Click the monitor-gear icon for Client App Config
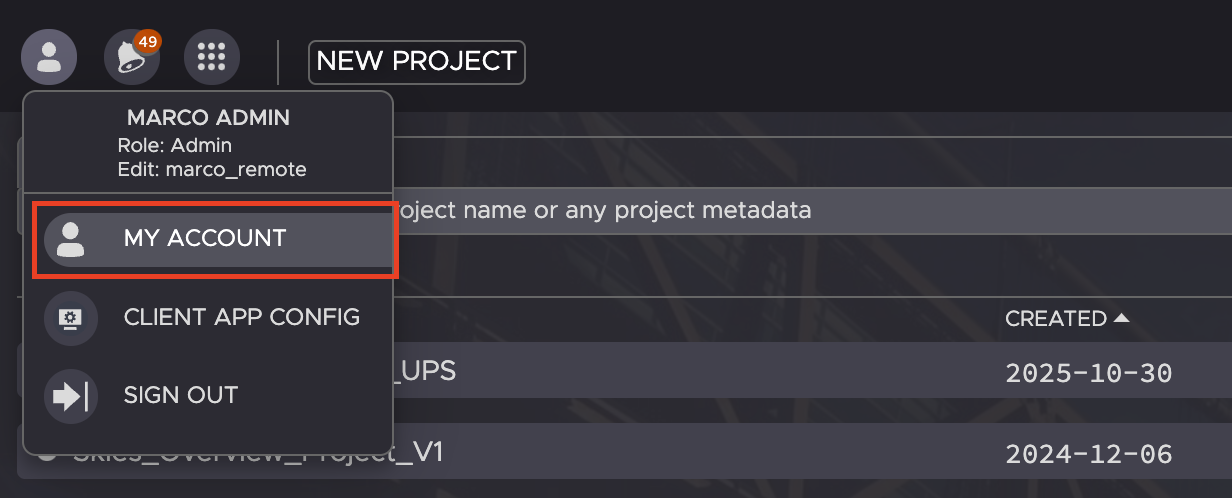Viewport: 1232px width, 498px height. click(71, 318)
